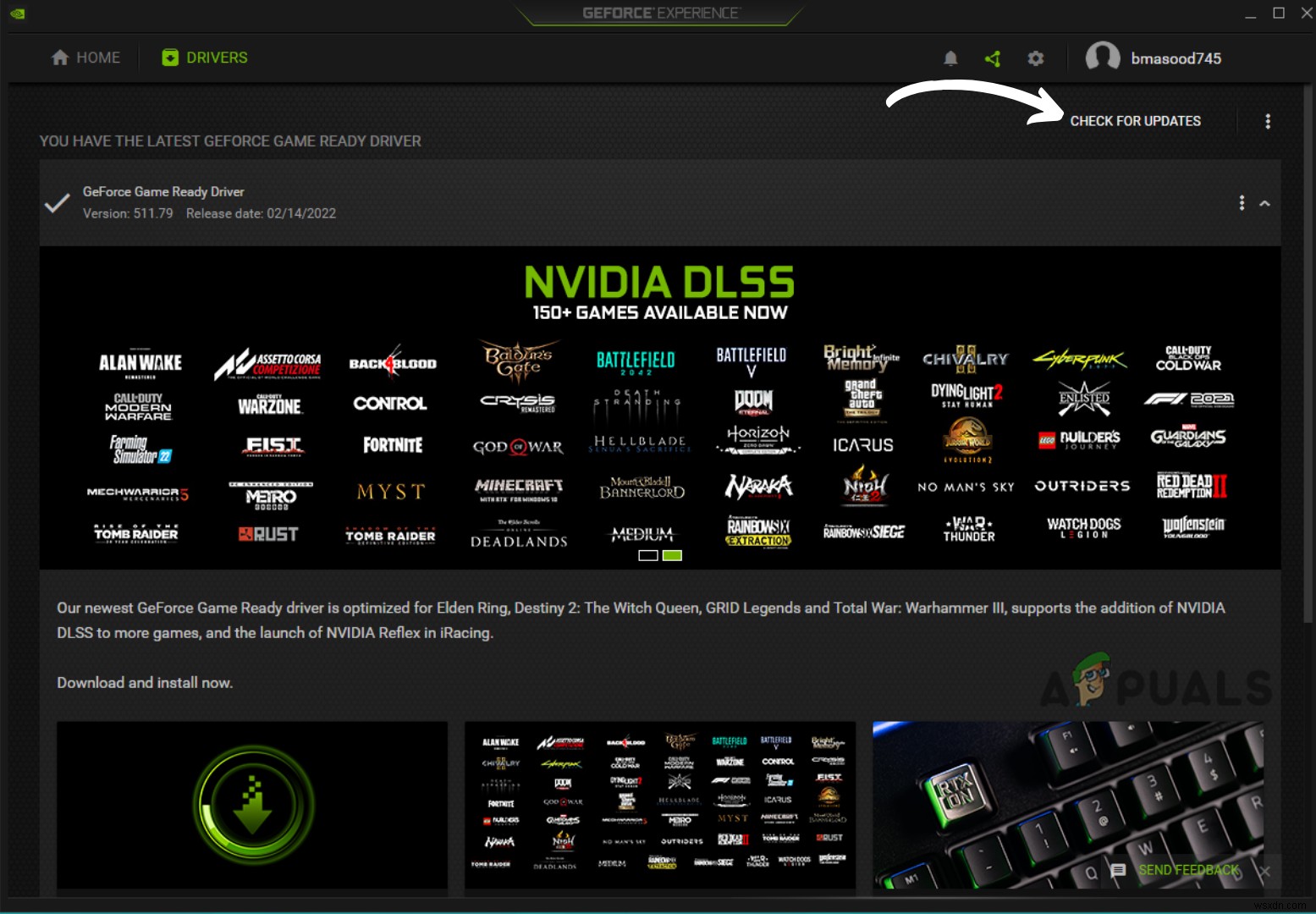Open the bmasood745 account name
This screenshot has width=1316, height=914.
pyautogui.click(x=1176, y=58)
